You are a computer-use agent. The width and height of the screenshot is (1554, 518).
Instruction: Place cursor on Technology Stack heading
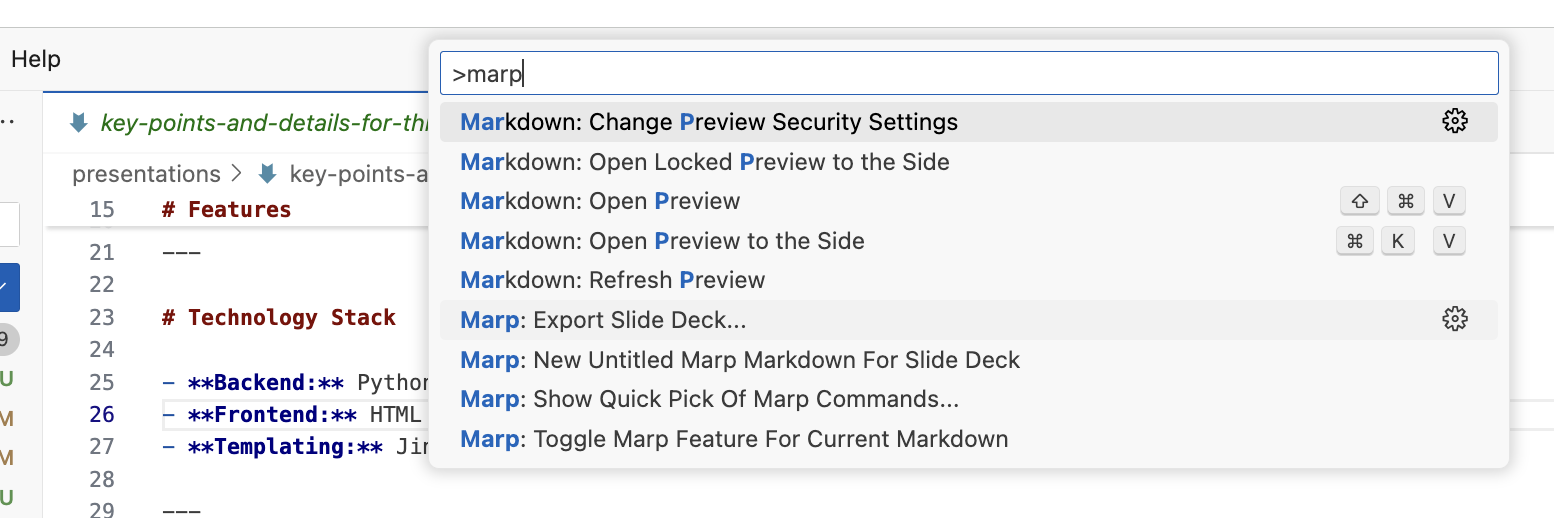[x=292, y=318]
